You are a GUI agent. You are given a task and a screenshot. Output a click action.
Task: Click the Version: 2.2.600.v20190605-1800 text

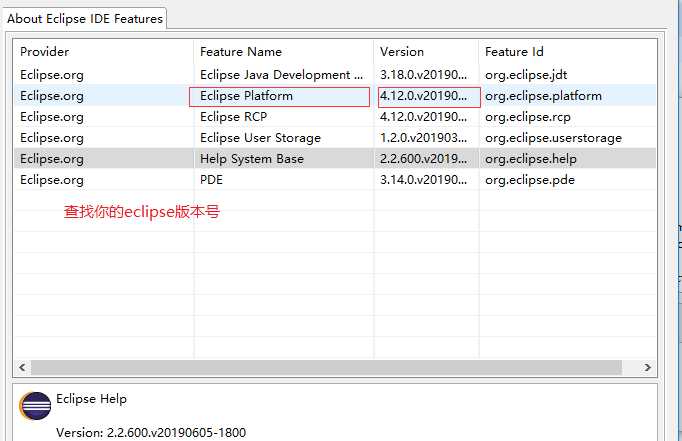pos(151,432)
